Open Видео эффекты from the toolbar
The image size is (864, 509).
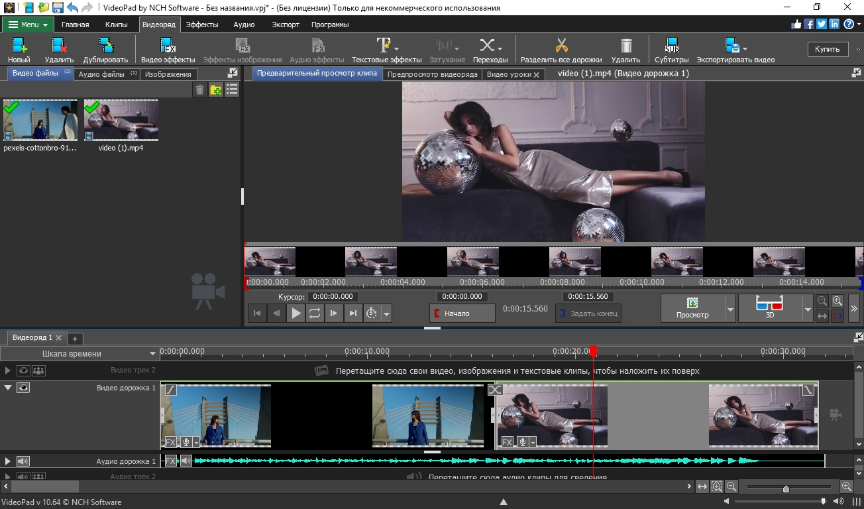(x=168, y=50)
